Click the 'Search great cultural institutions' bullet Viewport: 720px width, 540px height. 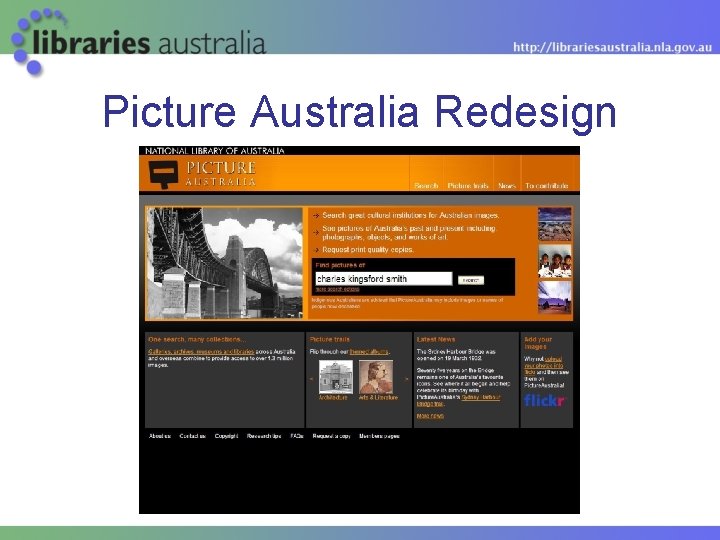coord(411,215)
